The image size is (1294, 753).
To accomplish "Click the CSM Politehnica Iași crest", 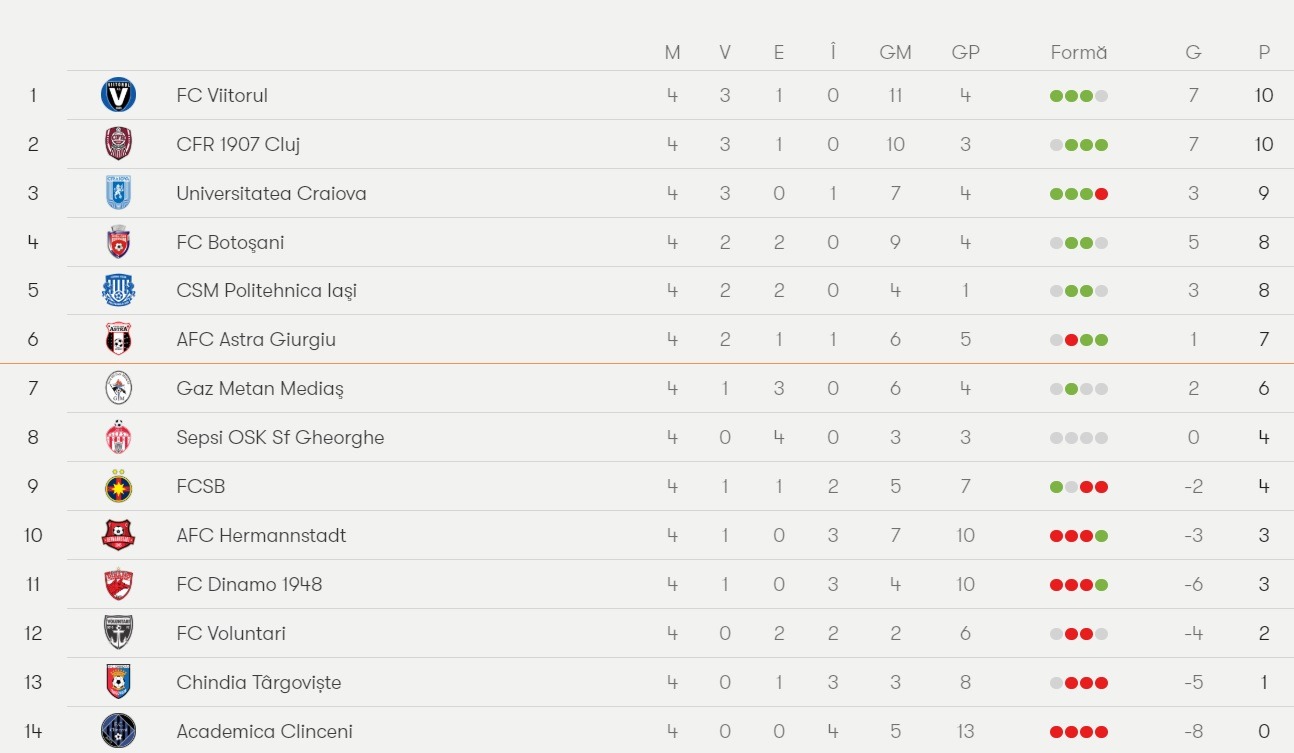I will click(118, 291).
